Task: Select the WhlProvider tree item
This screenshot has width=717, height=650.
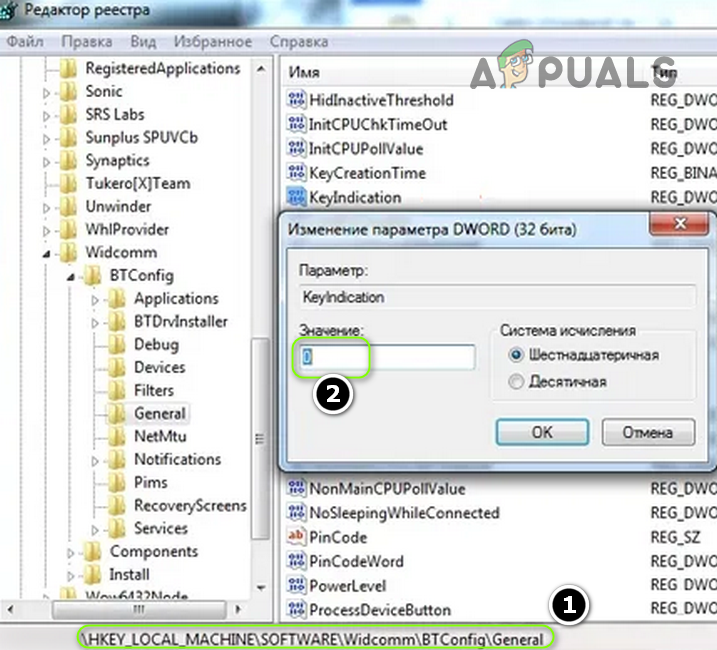Action: tap(127, 229)
